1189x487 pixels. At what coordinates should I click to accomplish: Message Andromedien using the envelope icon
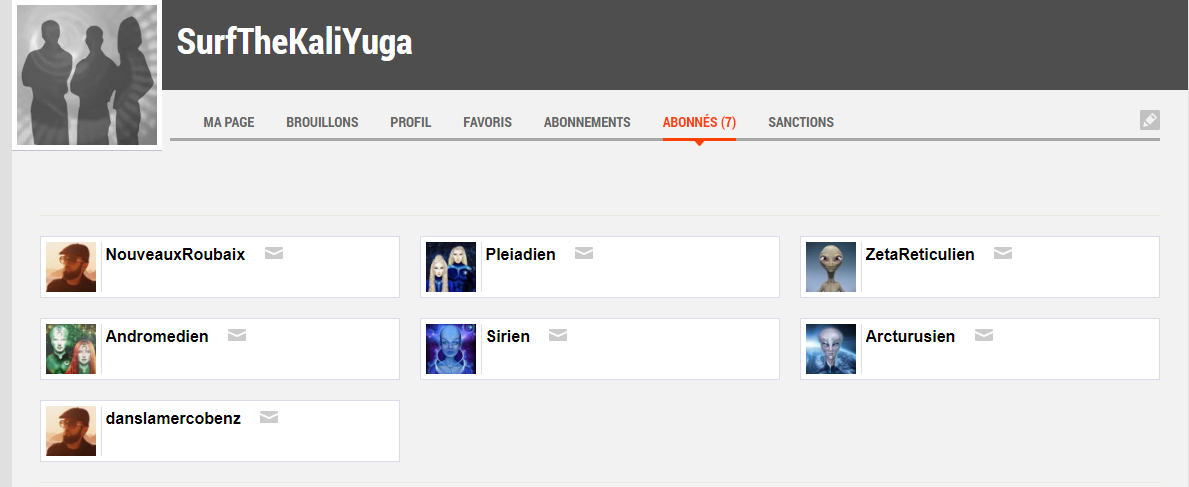[237, 336]
